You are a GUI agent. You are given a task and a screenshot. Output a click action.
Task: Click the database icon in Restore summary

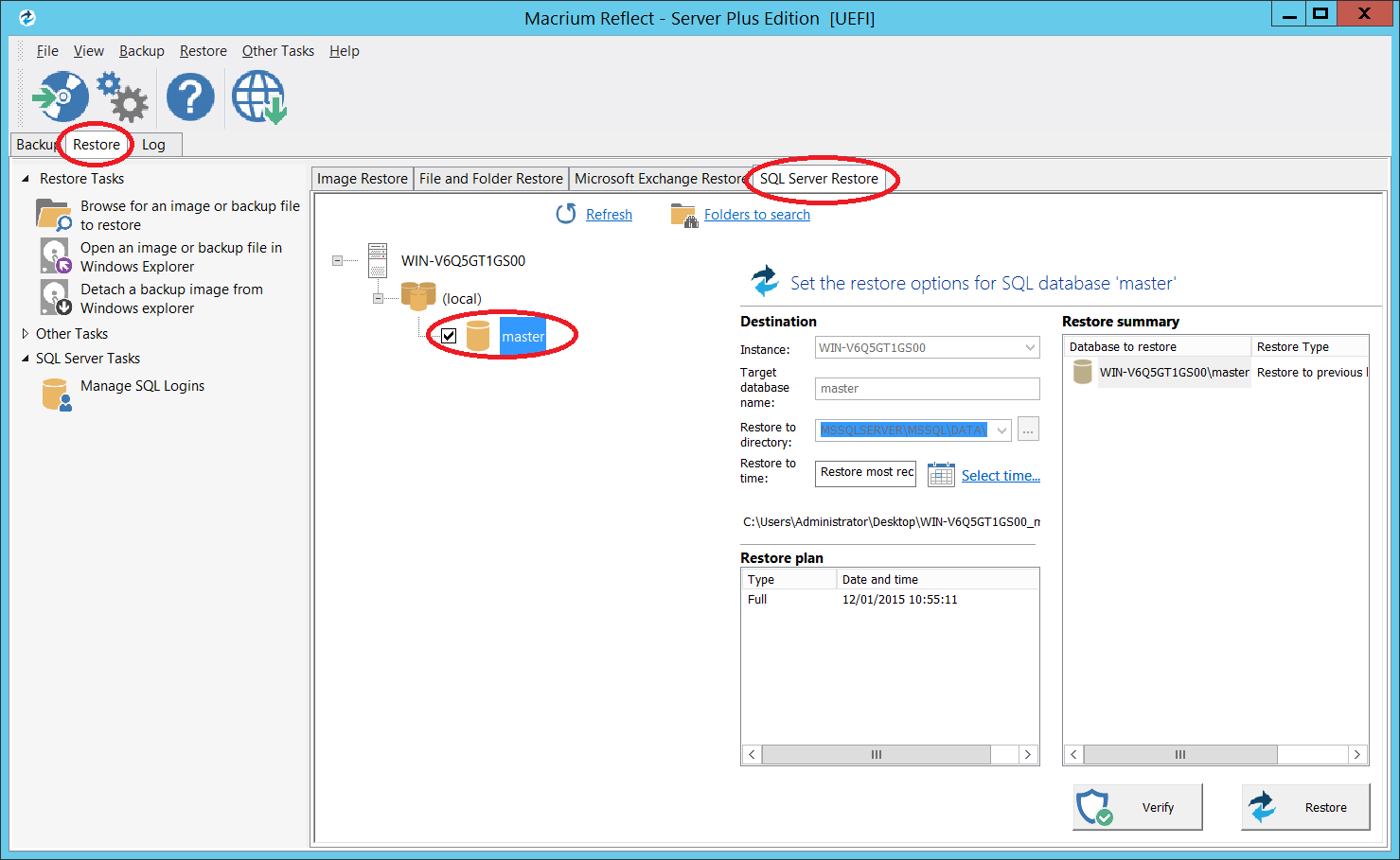pyautogui.click(x=1083, y=372)
